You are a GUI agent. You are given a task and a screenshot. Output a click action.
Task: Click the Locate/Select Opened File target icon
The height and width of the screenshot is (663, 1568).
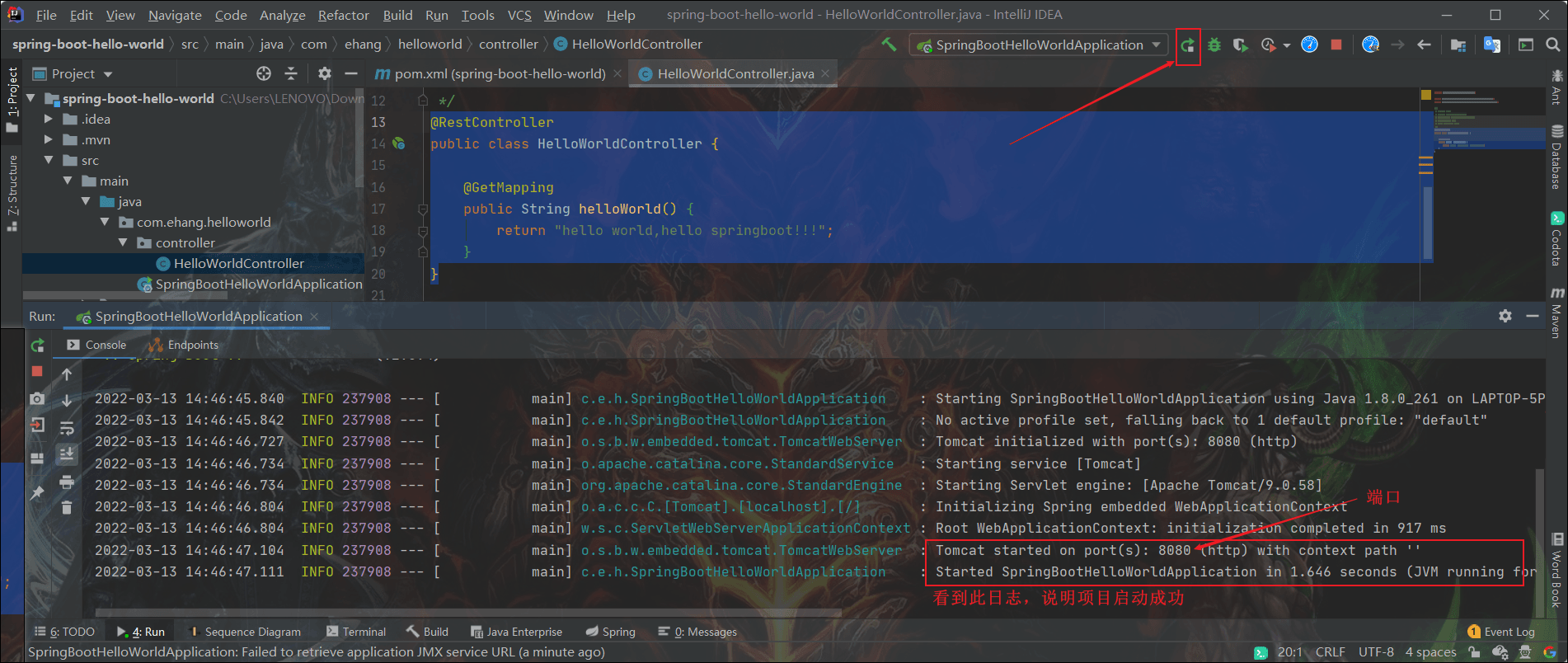[x=264, y=73]
